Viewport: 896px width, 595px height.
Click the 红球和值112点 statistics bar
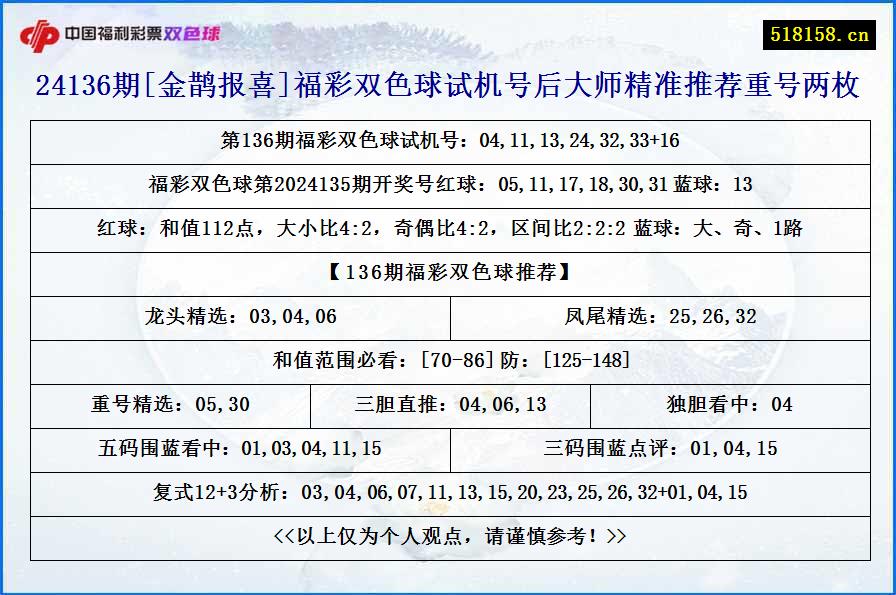pyautogui.click(x=448, y=230)
